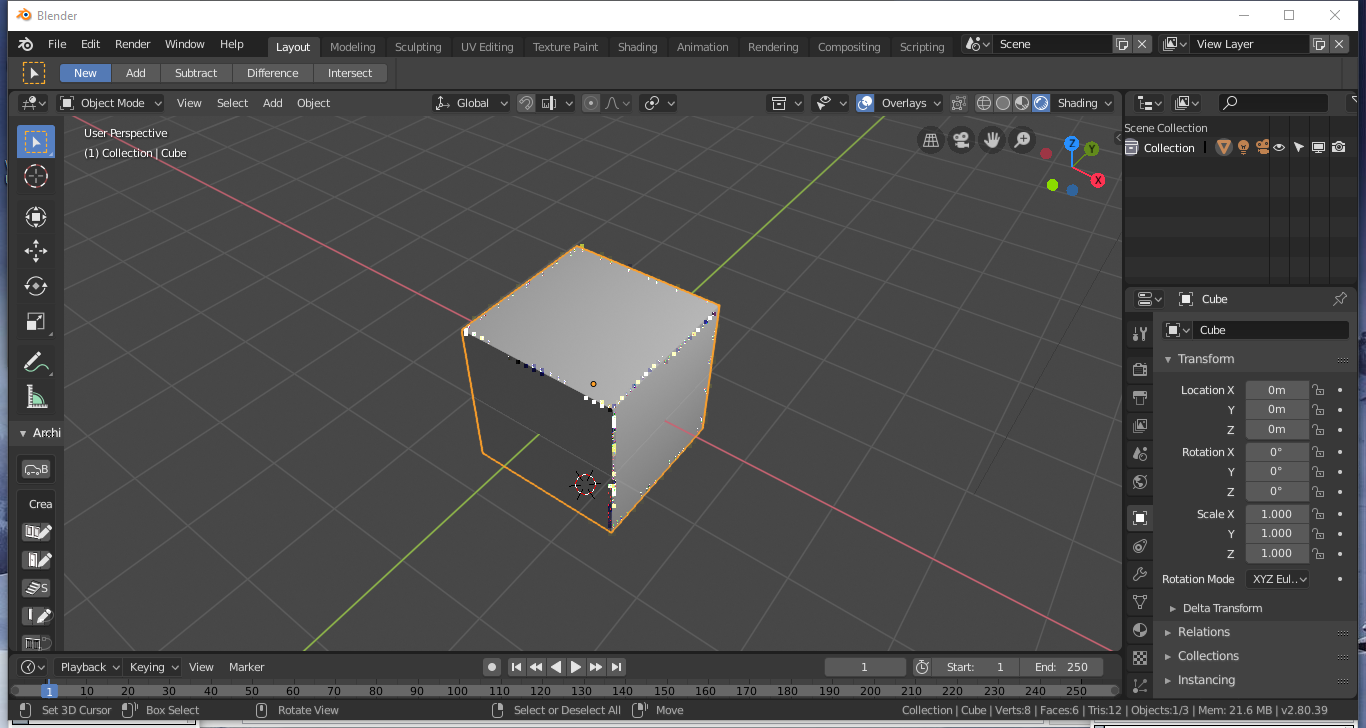Toggle proportional editing button
Viewport: 1366px width, 728px height.
[x=591, y=103]
